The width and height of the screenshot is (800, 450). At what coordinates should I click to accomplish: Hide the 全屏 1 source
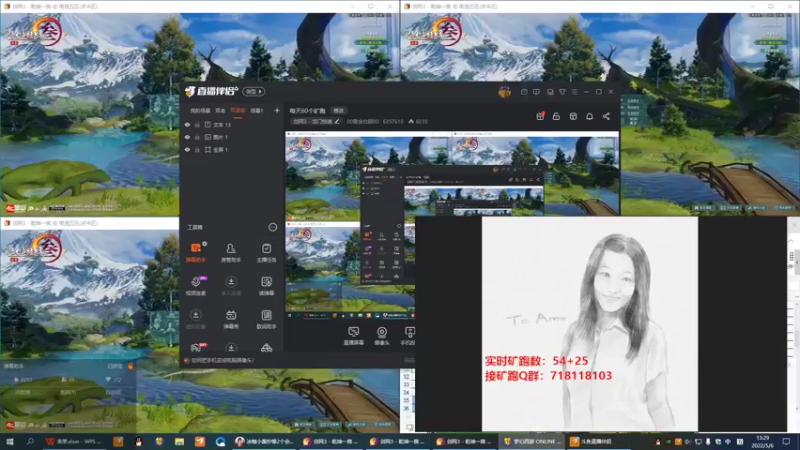click(187, 150)
